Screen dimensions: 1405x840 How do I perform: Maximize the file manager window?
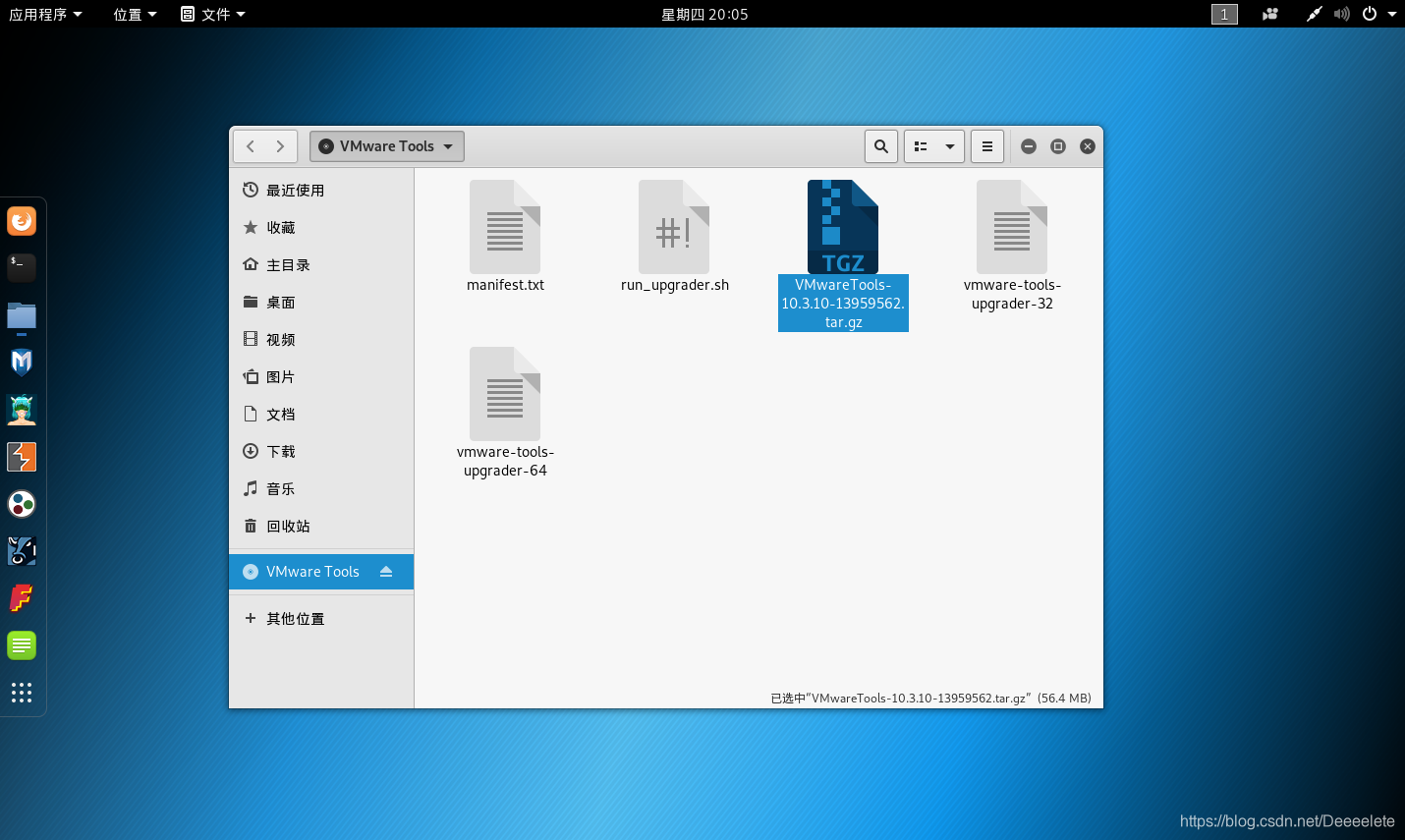point(1058,146)
